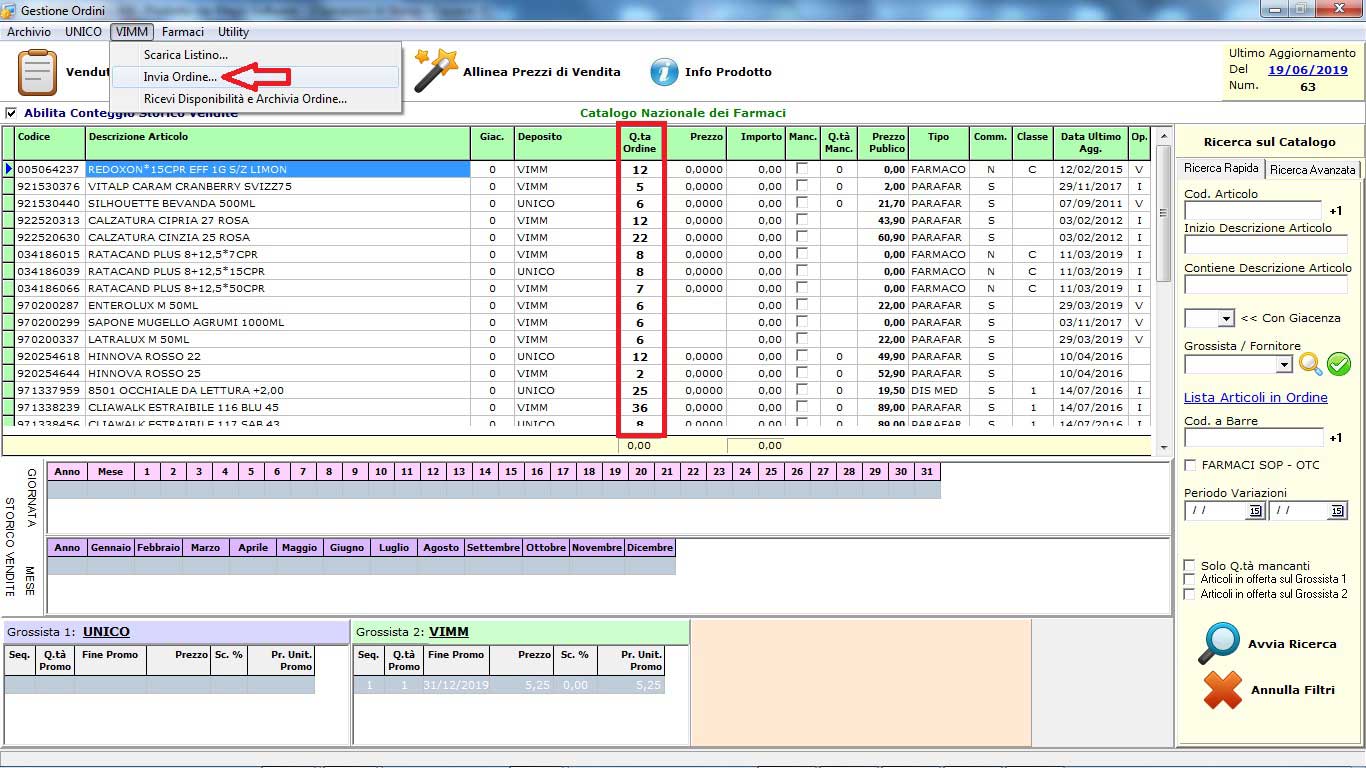Click the Data Ultimo Agg. column header

1090,142
